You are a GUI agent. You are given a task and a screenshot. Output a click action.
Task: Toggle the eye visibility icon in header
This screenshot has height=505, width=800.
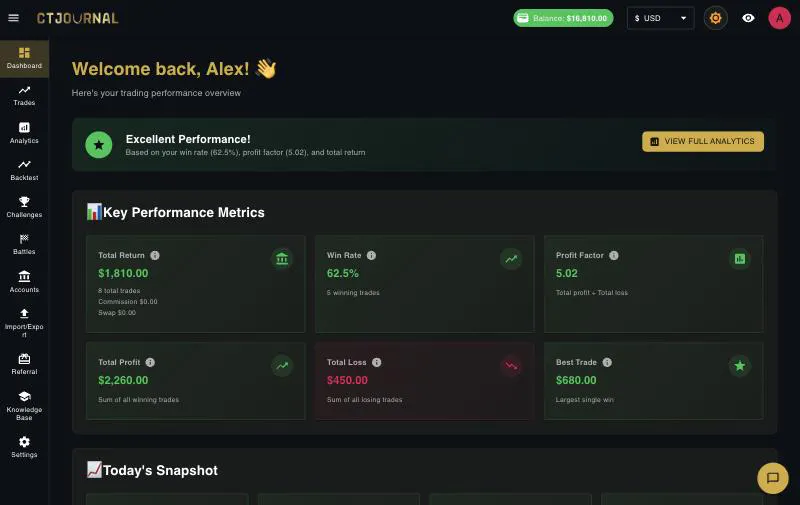pyautogui.click(x=748, y=18)
